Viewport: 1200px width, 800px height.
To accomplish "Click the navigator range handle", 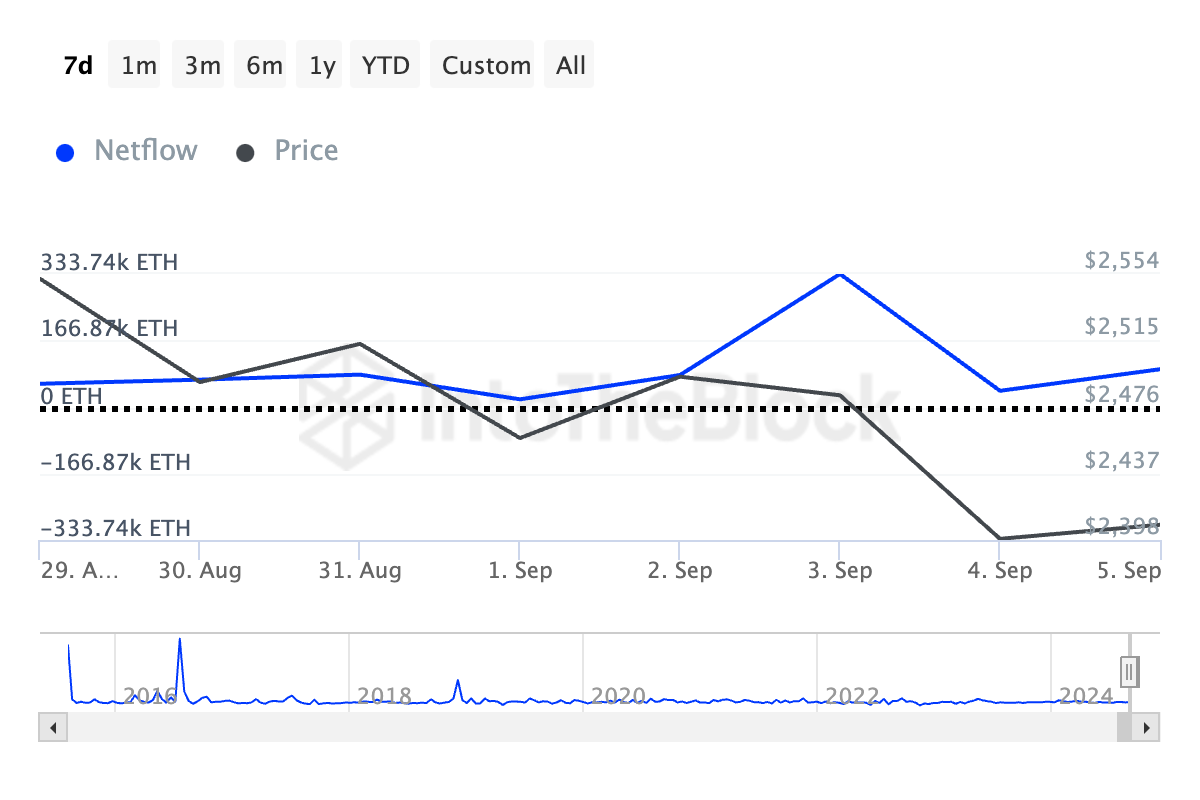I will click(x=1130, y=670).
